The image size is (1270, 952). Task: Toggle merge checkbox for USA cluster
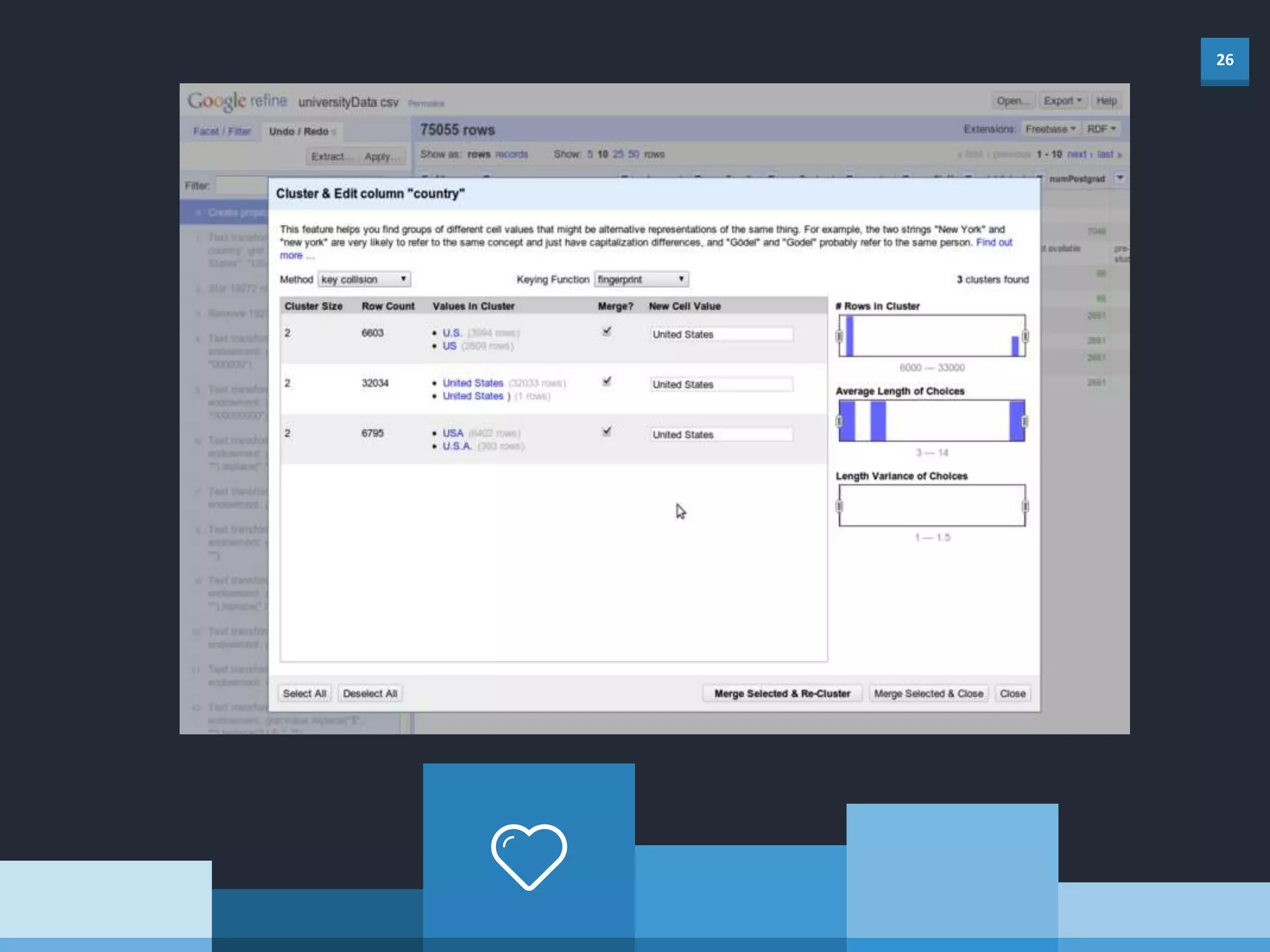(x=606, y=432)
